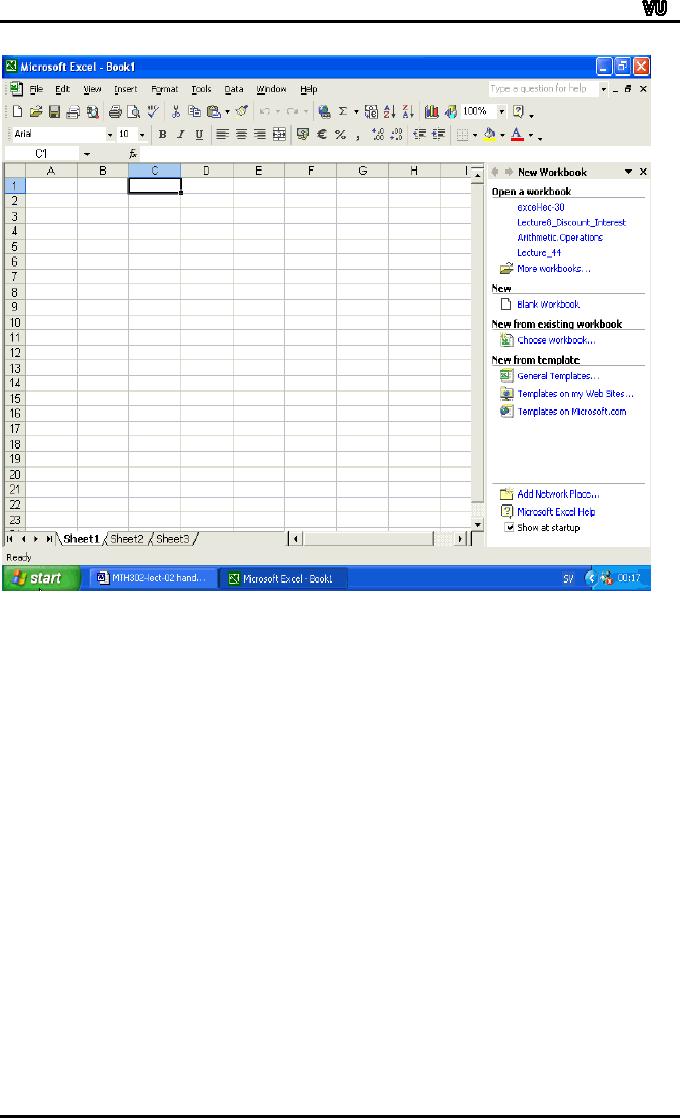Create a new blank workbook from toolbar
Viewport: 680px width, 1119px height.
point(17,111)
